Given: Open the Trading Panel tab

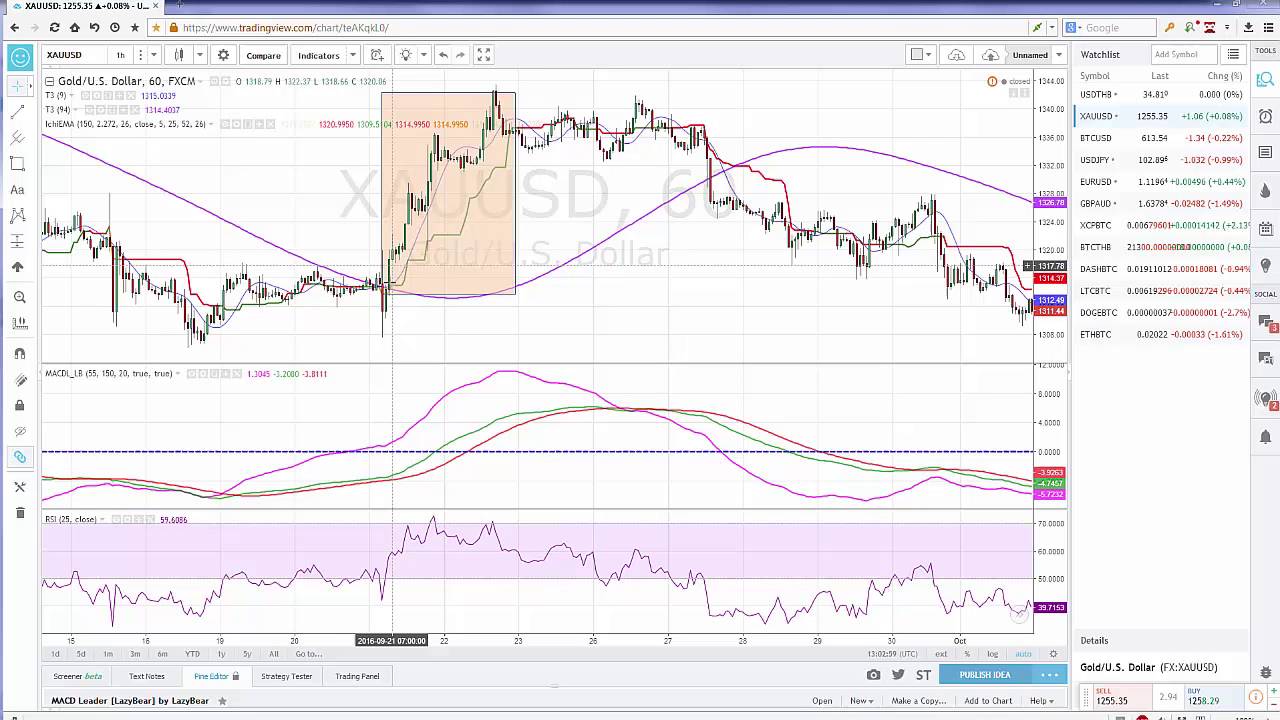Looking at the screenshot, I should pos(357,676).
